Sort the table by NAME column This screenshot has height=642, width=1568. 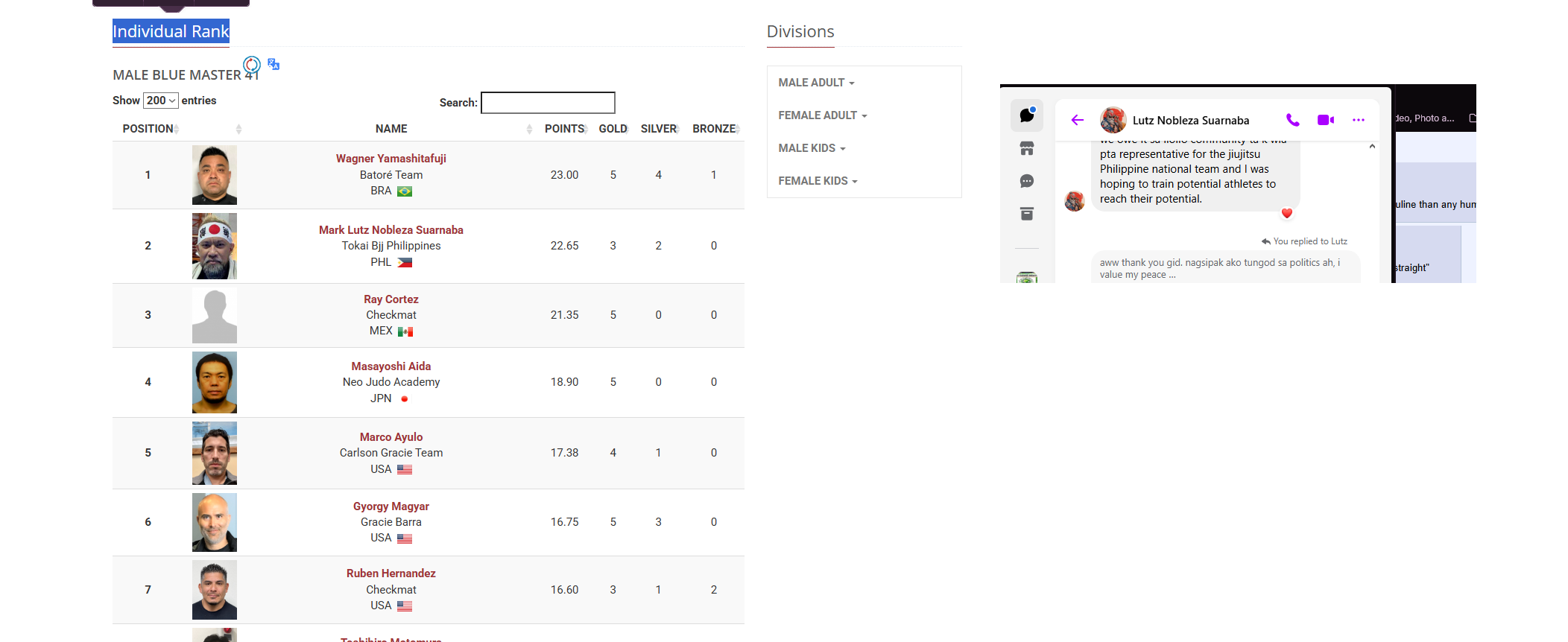pyautogui.click(x=391, y=129)
